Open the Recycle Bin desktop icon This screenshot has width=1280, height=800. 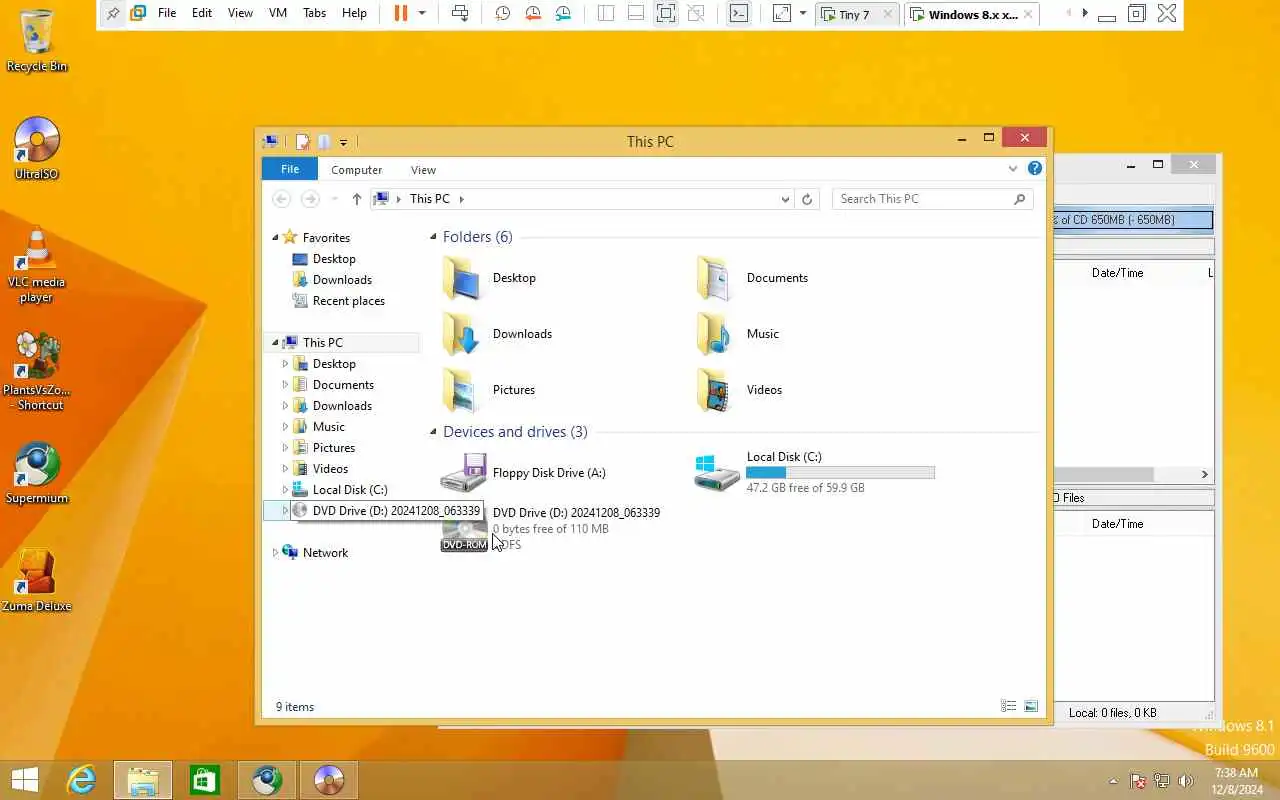37,40
